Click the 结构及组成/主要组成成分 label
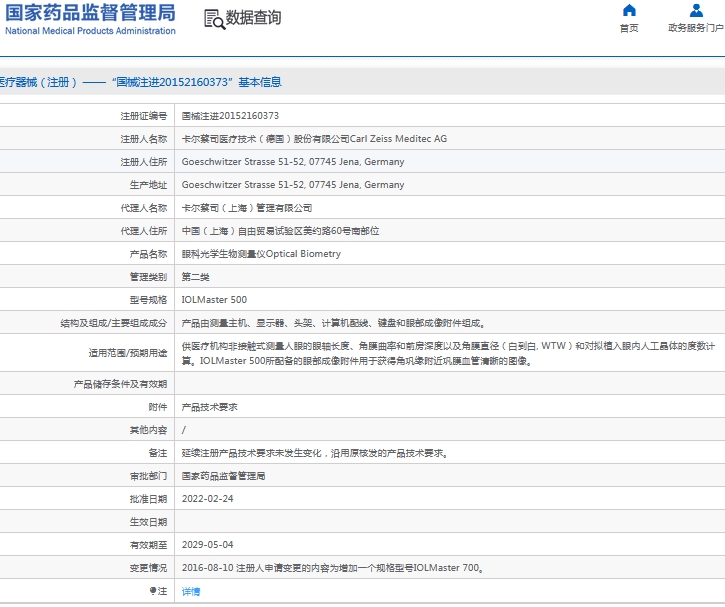The height and width of the screenshot is (607, 725). (x=114, y=323)
